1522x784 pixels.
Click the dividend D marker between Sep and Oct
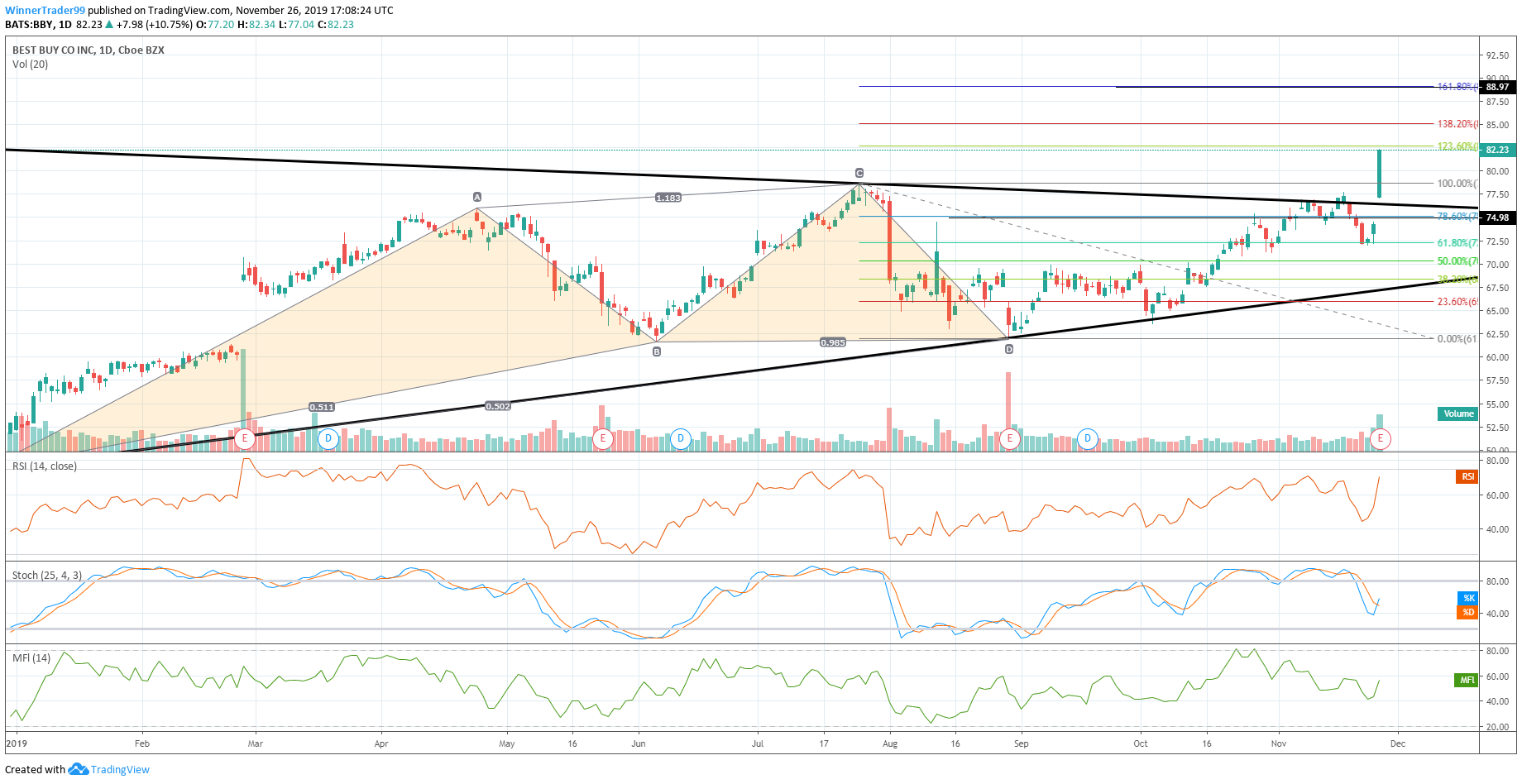[1088, 438]
